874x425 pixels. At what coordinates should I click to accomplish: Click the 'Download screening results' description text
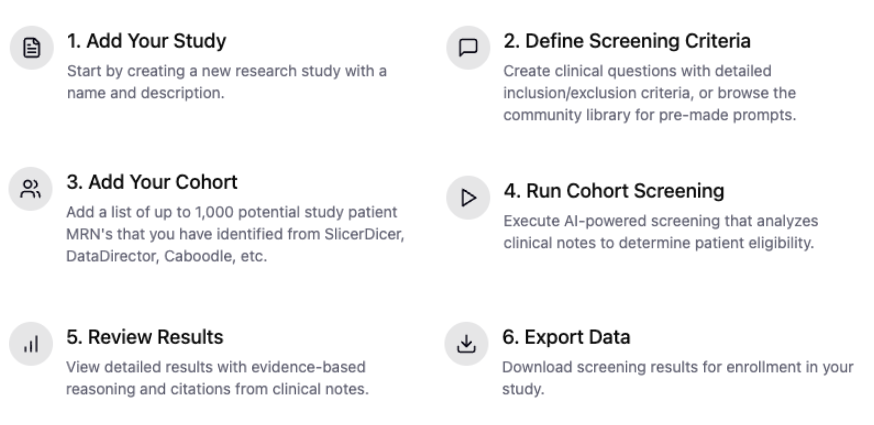click(678, 378)
